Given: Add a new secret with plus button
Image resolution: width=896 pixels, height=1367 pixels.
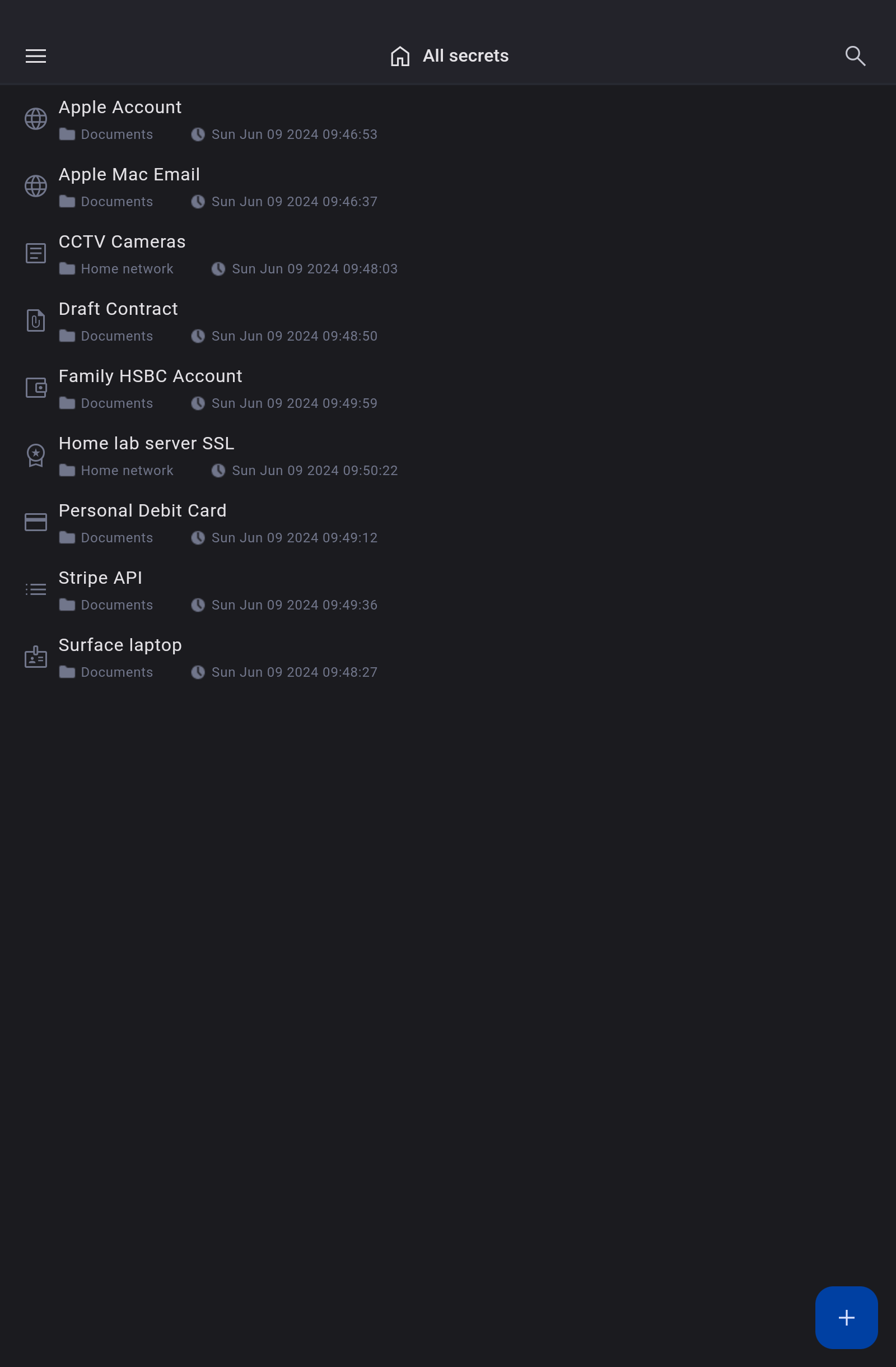Looking at the screenshot, I should [846, 1318].
